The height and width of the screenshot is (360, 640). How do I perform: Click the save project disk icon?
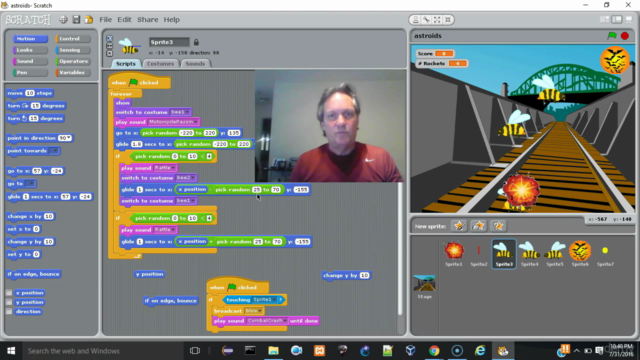coord(76,20)
